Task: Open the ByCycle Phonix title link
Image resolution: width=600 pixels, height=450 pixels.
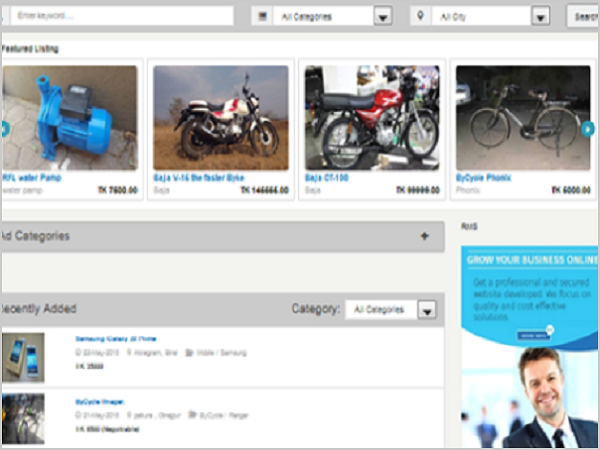Action: (x=483, y=178)
